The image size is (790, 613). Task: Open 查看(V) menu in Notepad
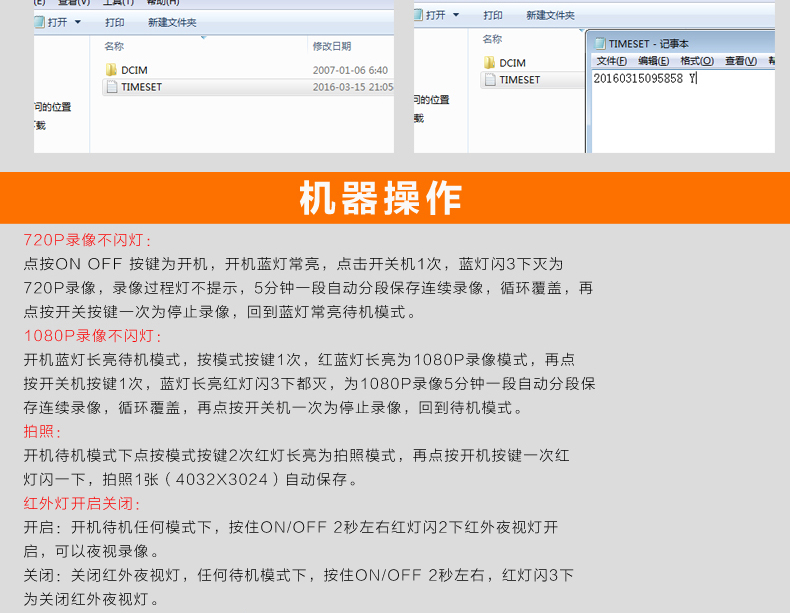tap(741, 61)
